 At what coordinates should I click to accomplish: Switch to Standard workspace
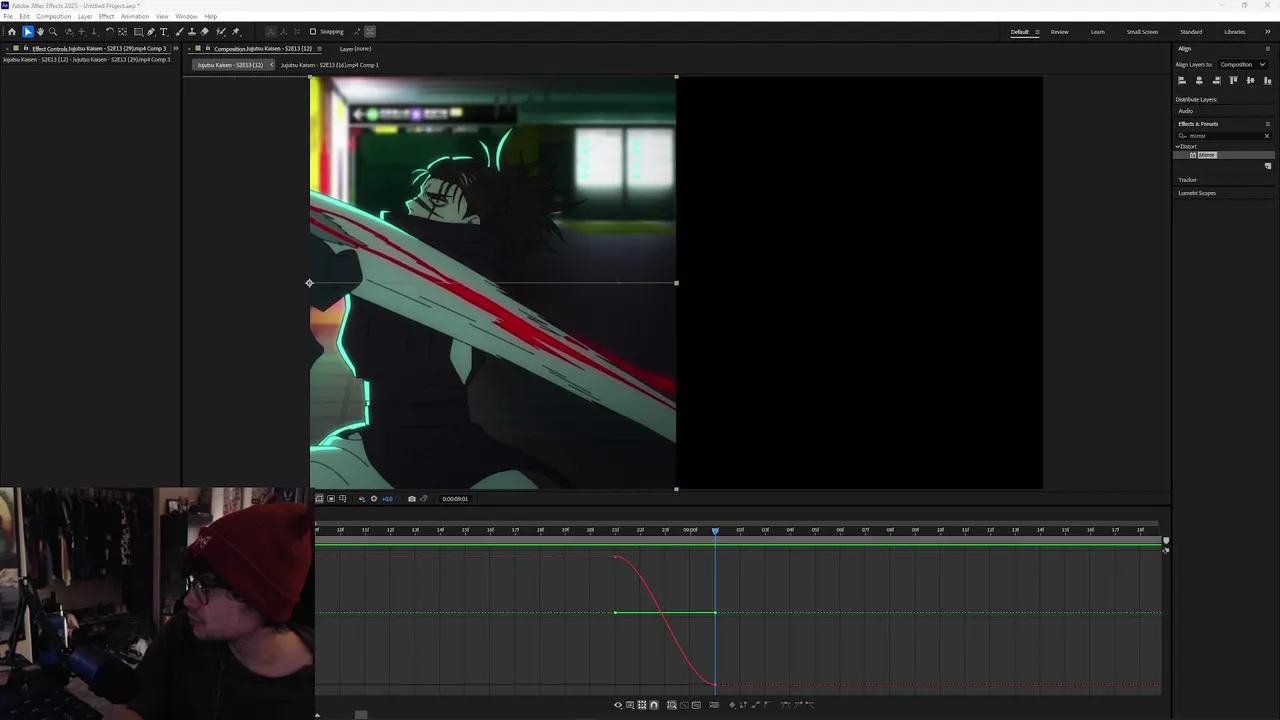pyautogui.click(x=1191, y=32)
